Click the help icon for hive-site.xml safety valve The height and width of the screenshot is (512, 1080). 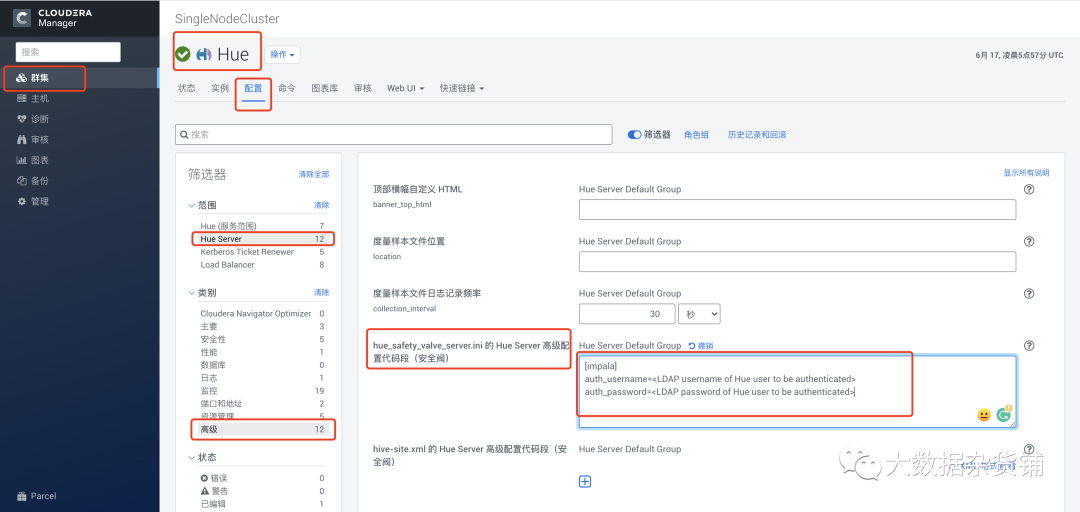[x=1029, y=449]
